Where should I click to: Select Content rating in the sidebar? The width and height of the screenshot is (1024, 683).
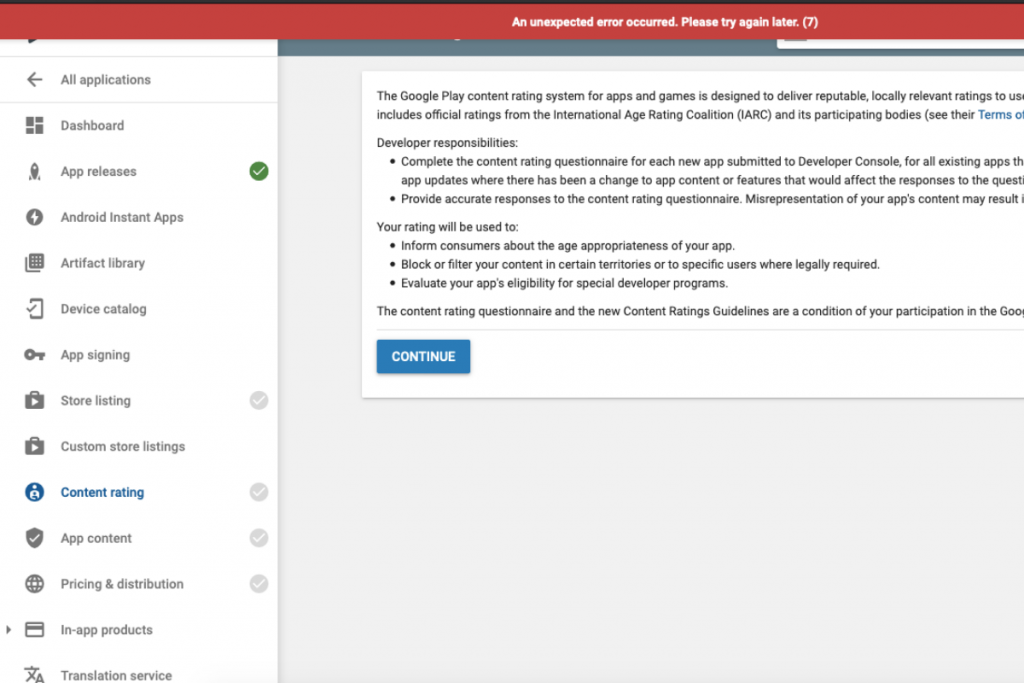tap(102, 492)
